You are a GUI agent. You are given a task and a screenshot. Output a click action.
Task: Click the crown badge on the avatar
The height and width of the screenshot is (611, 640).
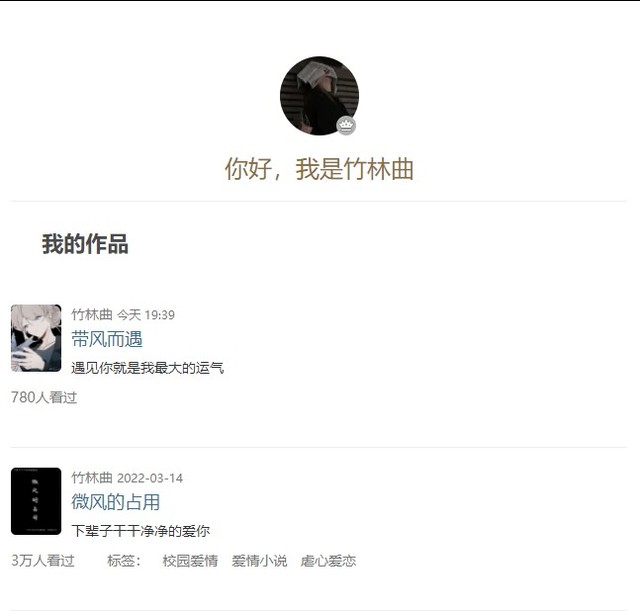coord(346,126)
